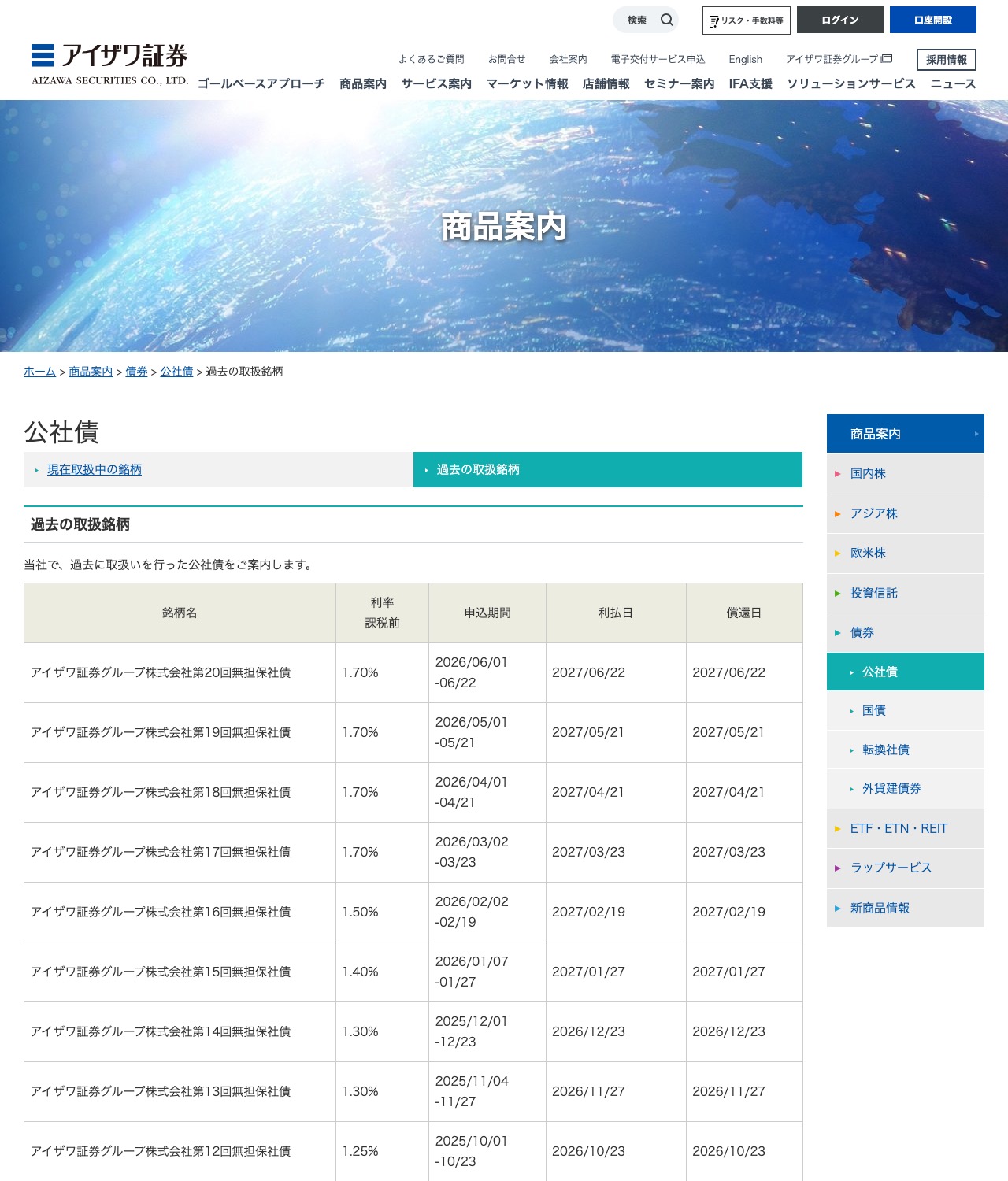The height and width of the screenshot is (1181, 1008).
Task: Open ETF・ETN・REIT in sidebar
Action: point(906,828)
